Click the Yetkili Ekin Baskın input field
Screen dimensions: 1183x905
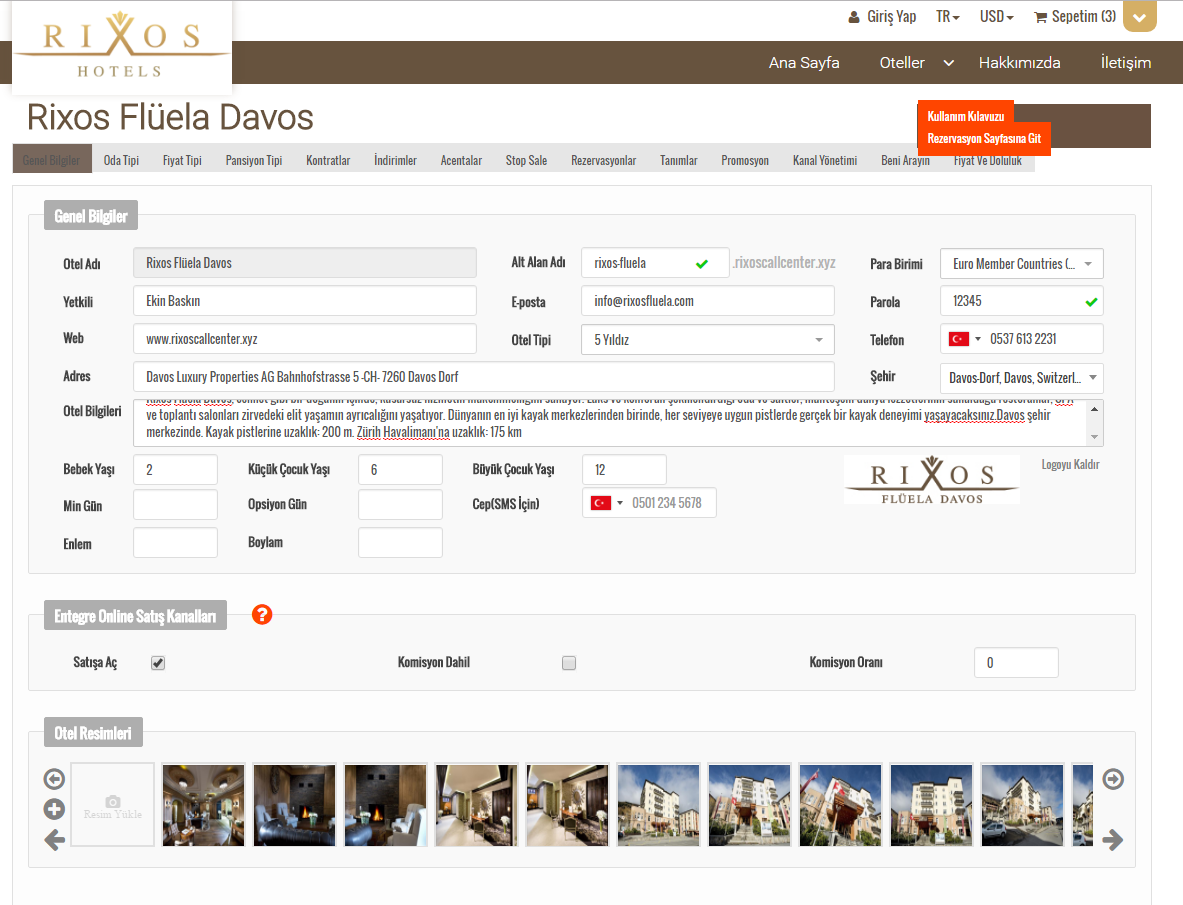(x=305, y=301)
